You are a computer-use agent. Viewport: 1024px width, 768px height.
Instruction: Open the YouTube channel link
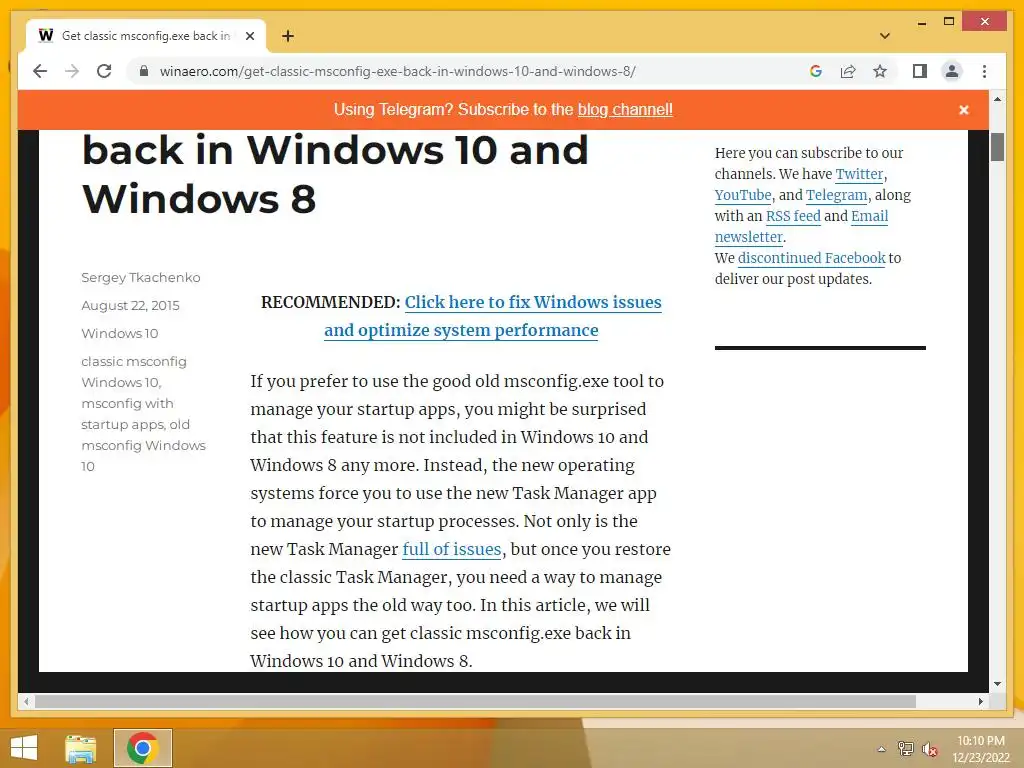coord(743,195)
